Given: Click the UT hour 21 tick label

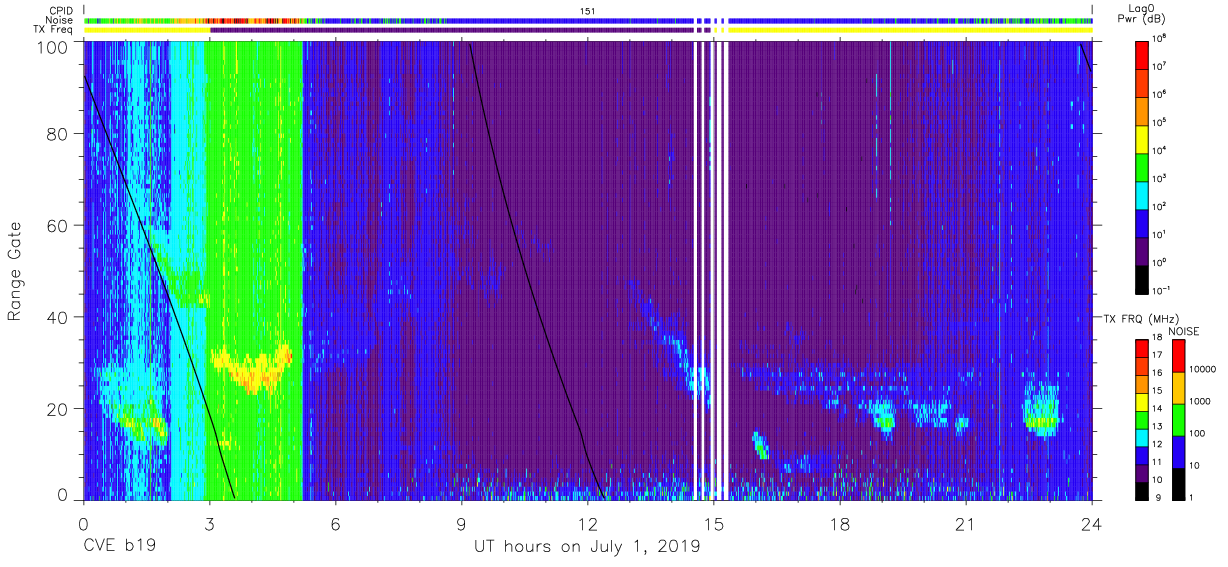Looking at the screenshot, I should click(966, 523).
